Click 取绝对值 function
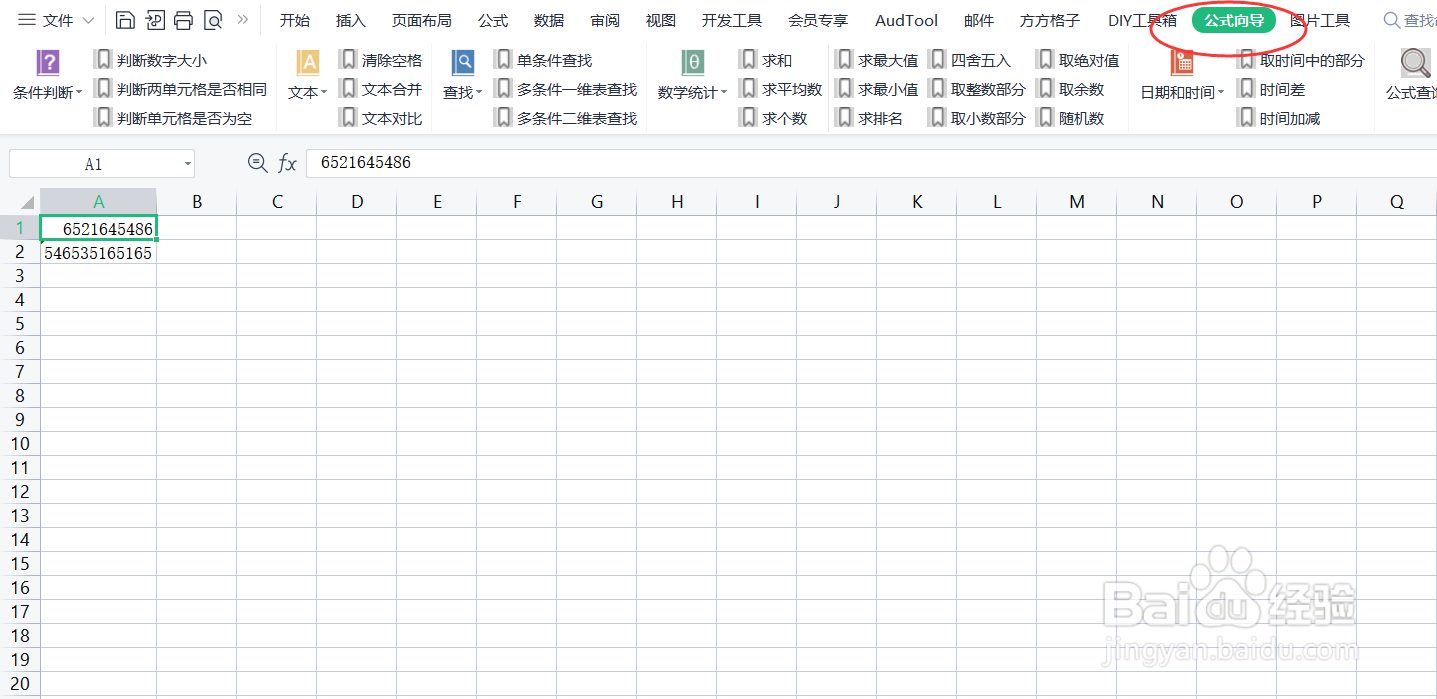 [x=1078, y=60]
